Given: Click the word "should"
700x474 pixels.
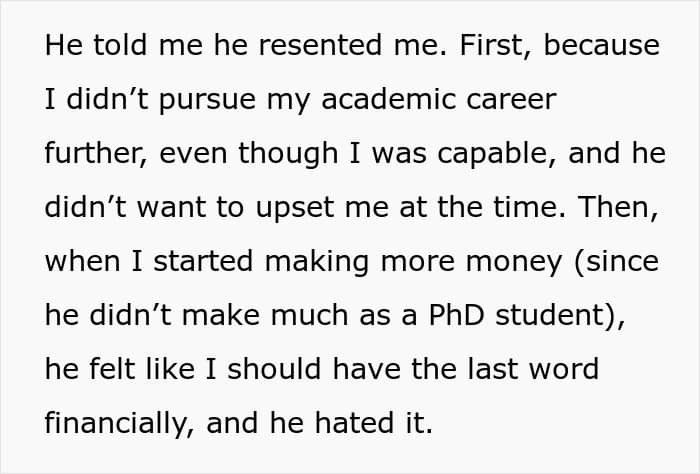Looking at the screenshot, I should [x=274, y=369].
